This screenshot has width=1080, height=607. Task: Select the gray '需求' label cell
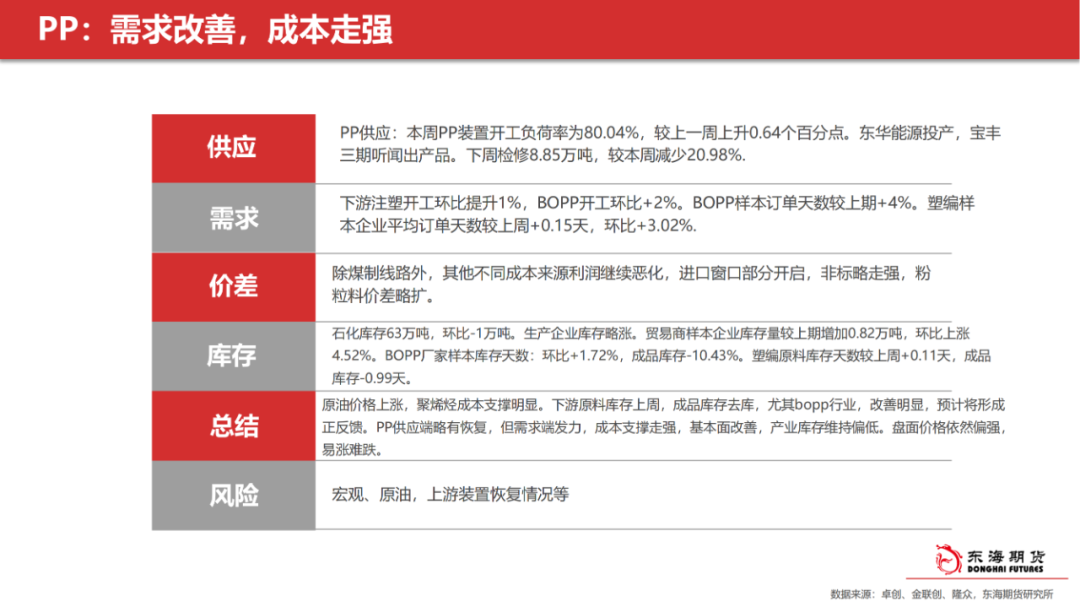(233, 218)
